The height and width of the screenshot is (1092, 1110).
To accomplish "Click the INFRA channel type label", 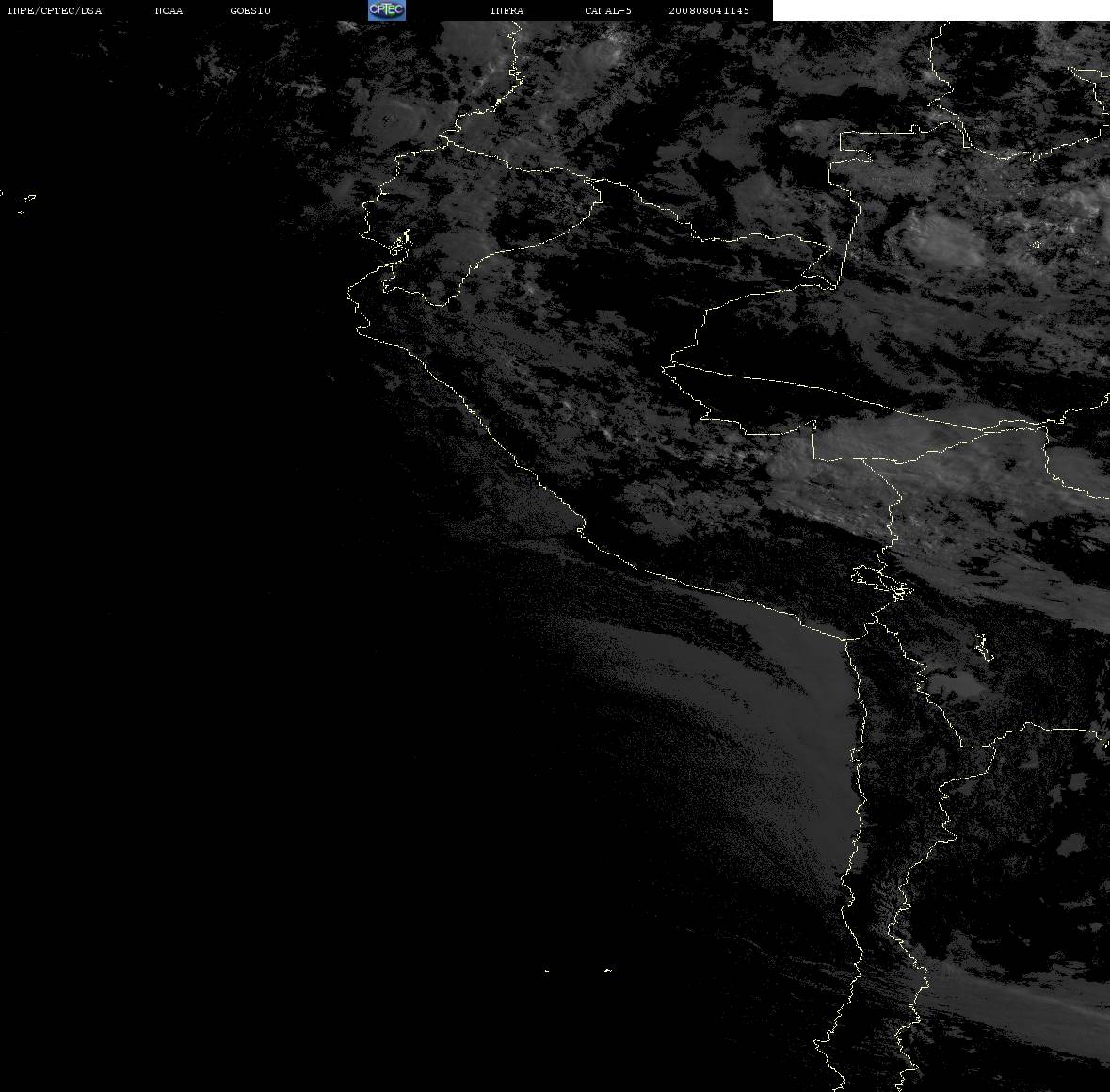I will pyautogui.click(x=507, y=10).
